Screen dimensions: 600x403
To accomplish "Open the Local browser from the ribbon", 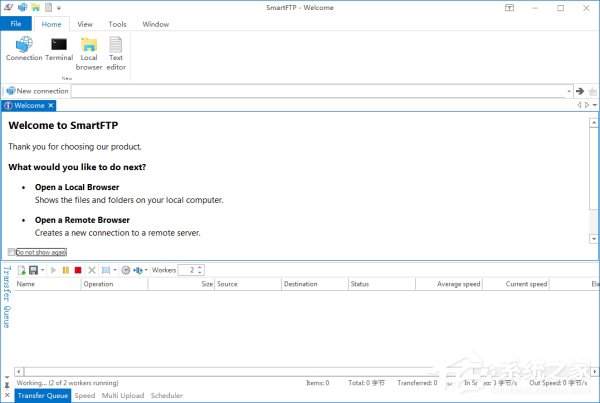I will coord(89,53).
